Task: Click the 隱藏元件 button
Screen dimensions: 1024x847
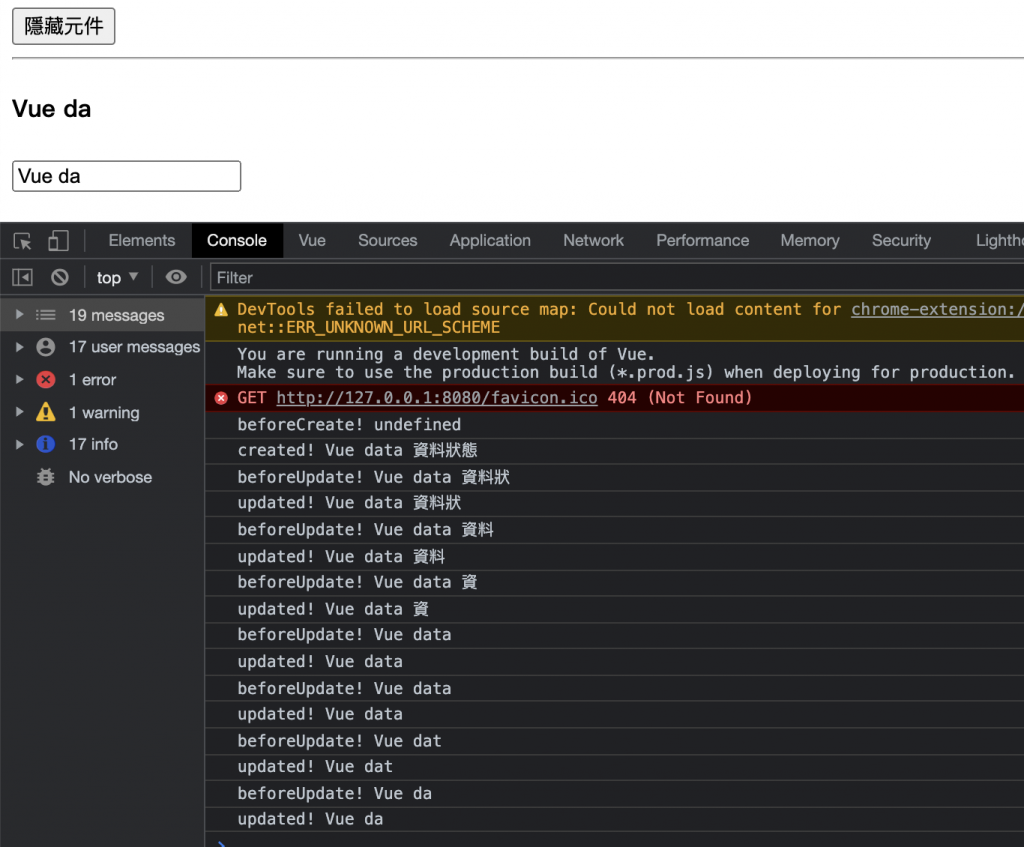Action: [63, 26]
